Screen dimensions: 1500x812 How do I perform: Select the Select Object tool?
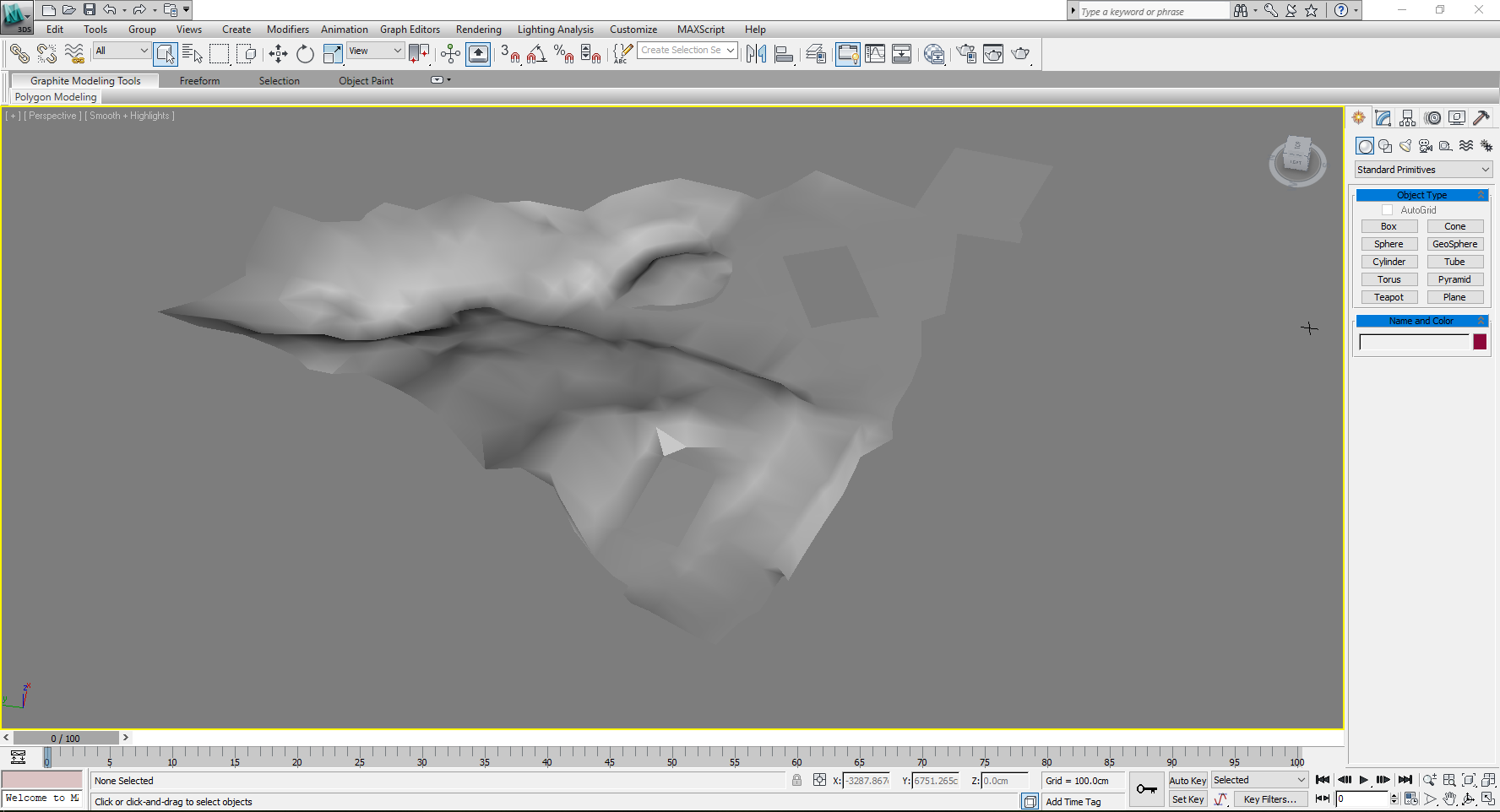[x=166, y=53]
